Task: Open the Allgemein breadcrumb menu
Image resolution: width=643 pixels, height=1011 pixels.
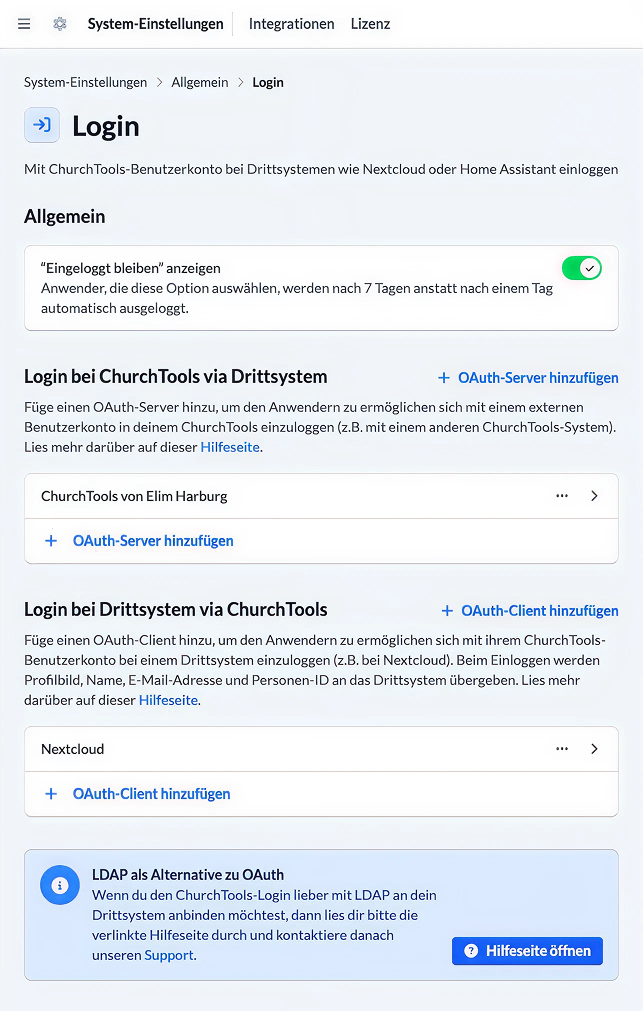Action: click(x=199, y=82)
